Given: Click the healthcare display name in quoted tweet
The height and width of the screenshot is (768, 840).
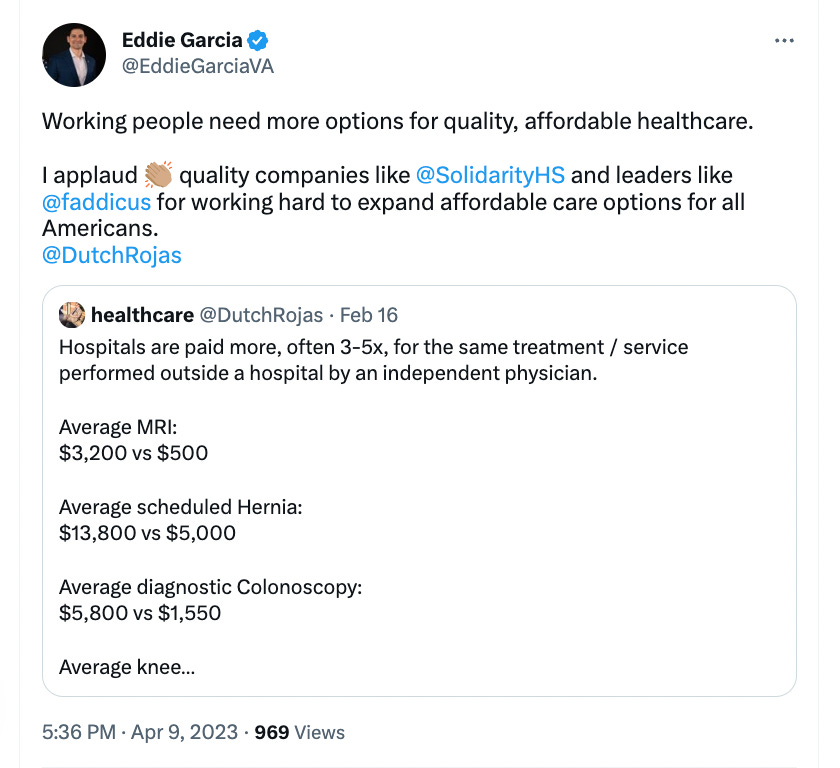Looking at the screenshot, I should click(x=141, y=314).
